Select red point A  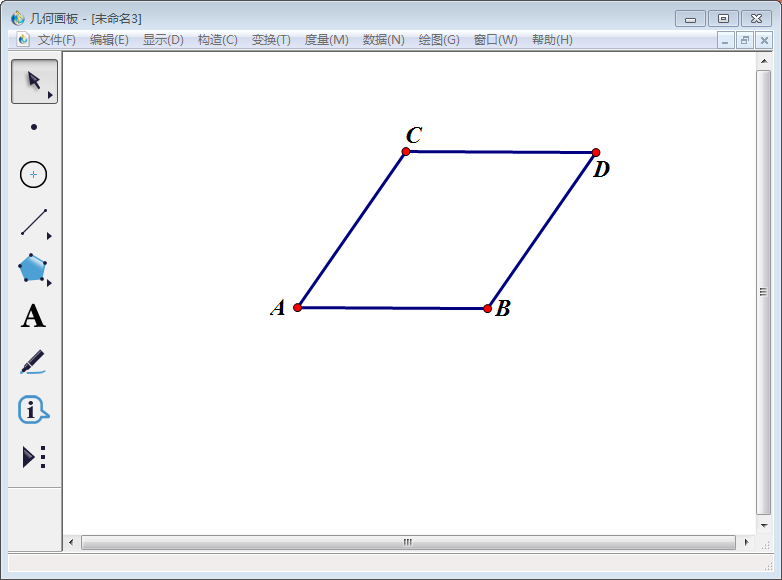pyautogui.click(x=297, y=307)
